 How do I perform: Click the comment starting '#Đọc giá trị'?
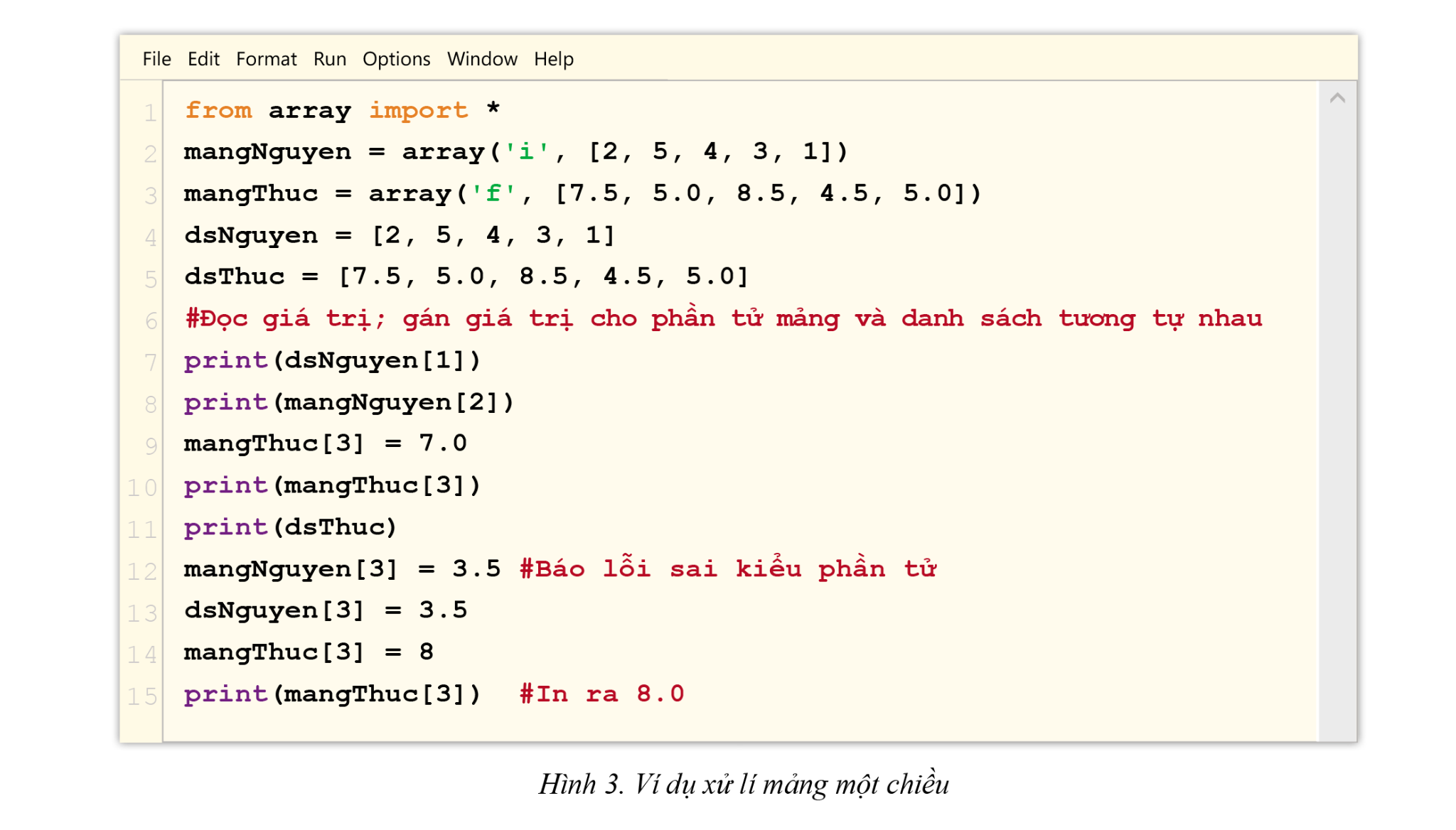723,318
